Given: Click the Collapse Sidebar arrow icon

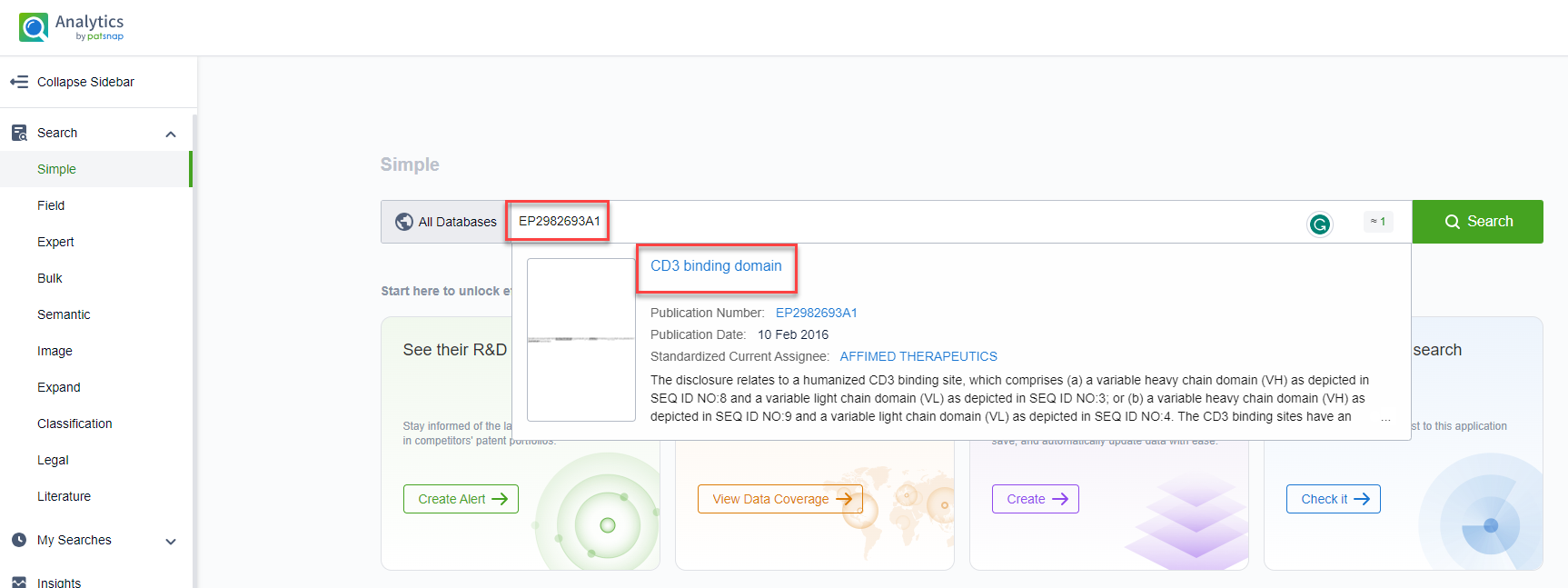Looking at the screenshot, I should click(x=19, y=82).
